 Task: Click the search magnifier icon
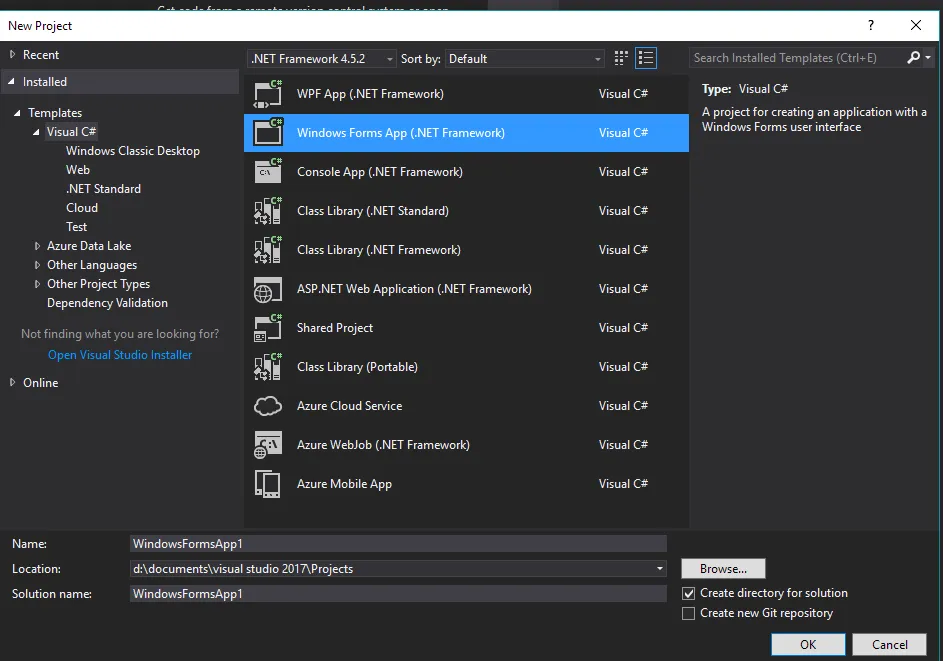coord(914,58)
